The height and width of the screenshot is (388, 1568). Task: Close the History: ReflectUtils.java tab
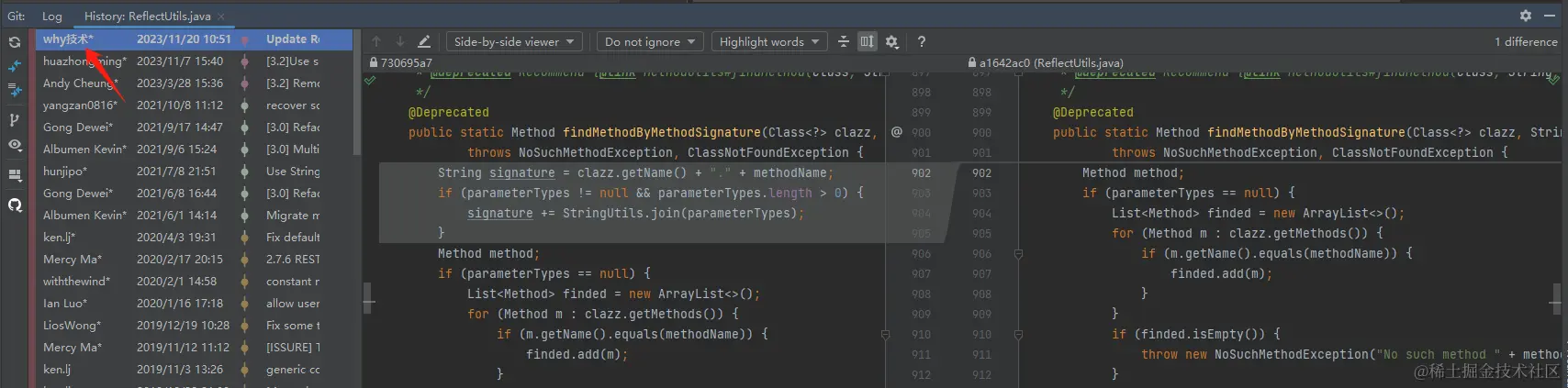tap(222, 17)
